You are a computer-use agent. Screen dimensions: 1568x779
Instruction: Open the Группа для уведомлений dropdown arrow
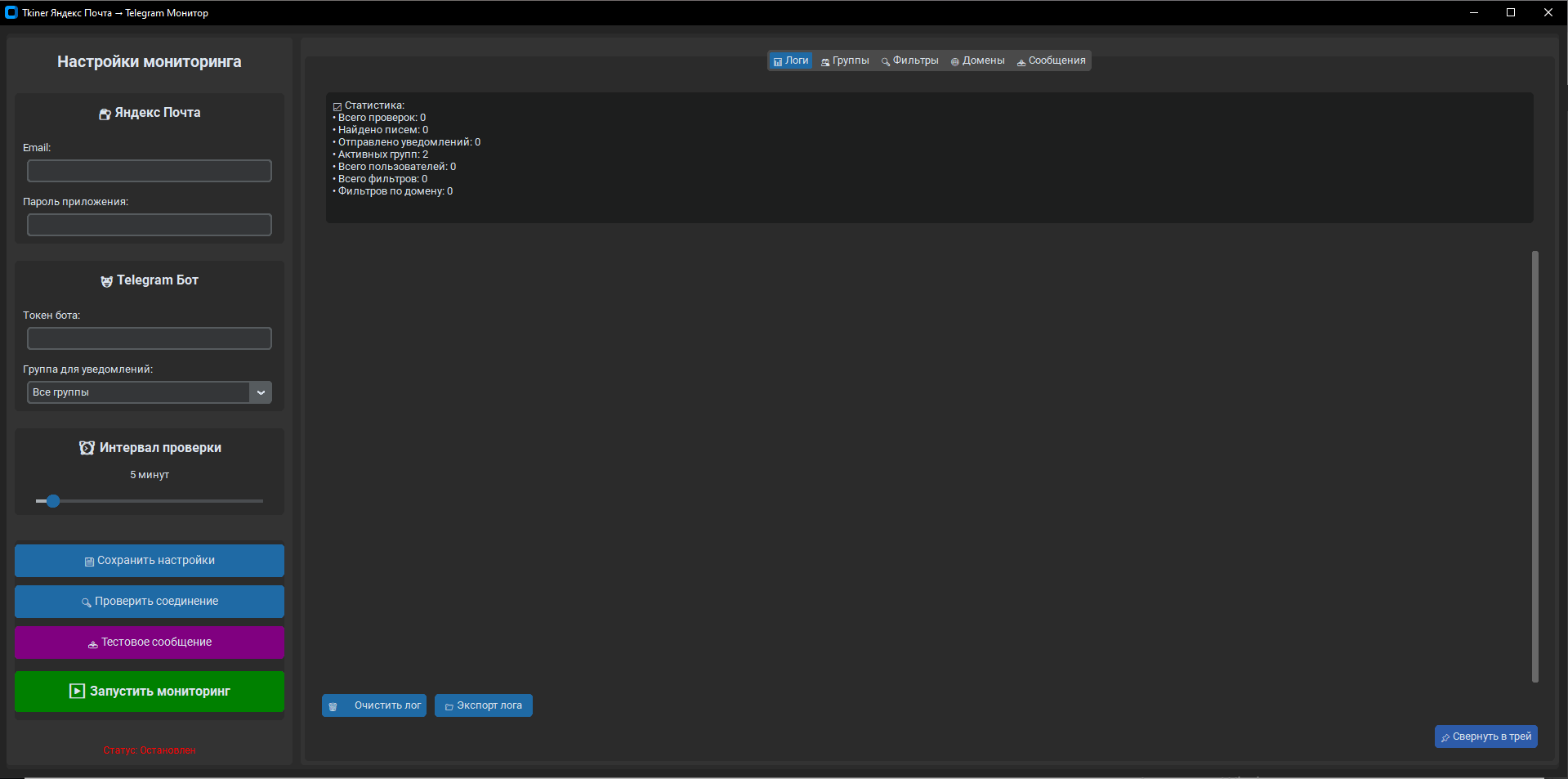(x=261, y=392)
